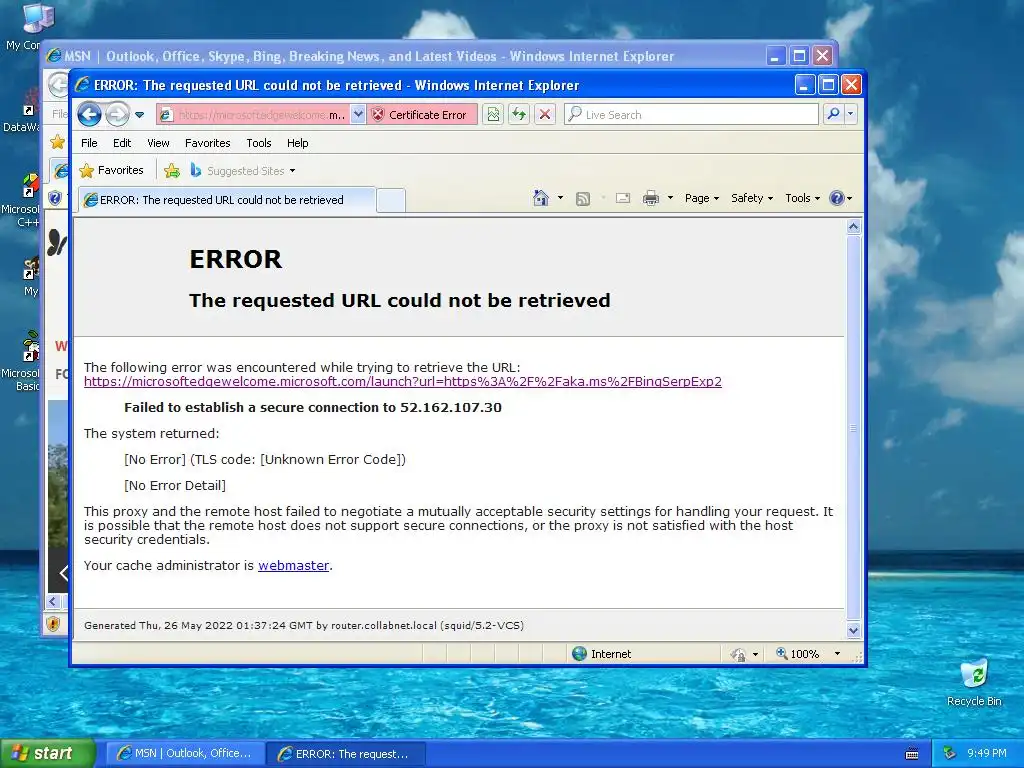Click the on-screen keyboard tray icon

click(912, 754)
